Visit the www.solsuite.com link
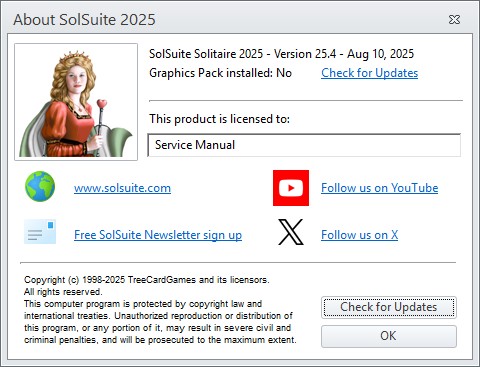Image resolution: width=480 pixels, height=367 pixels. click(x=122, y=188)
